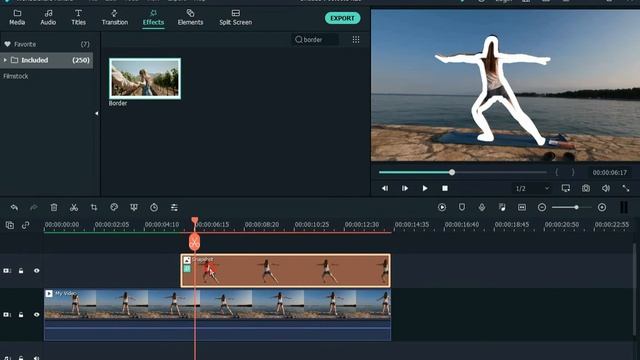
Task: Open the audio mixer icon
Action: 502,207
